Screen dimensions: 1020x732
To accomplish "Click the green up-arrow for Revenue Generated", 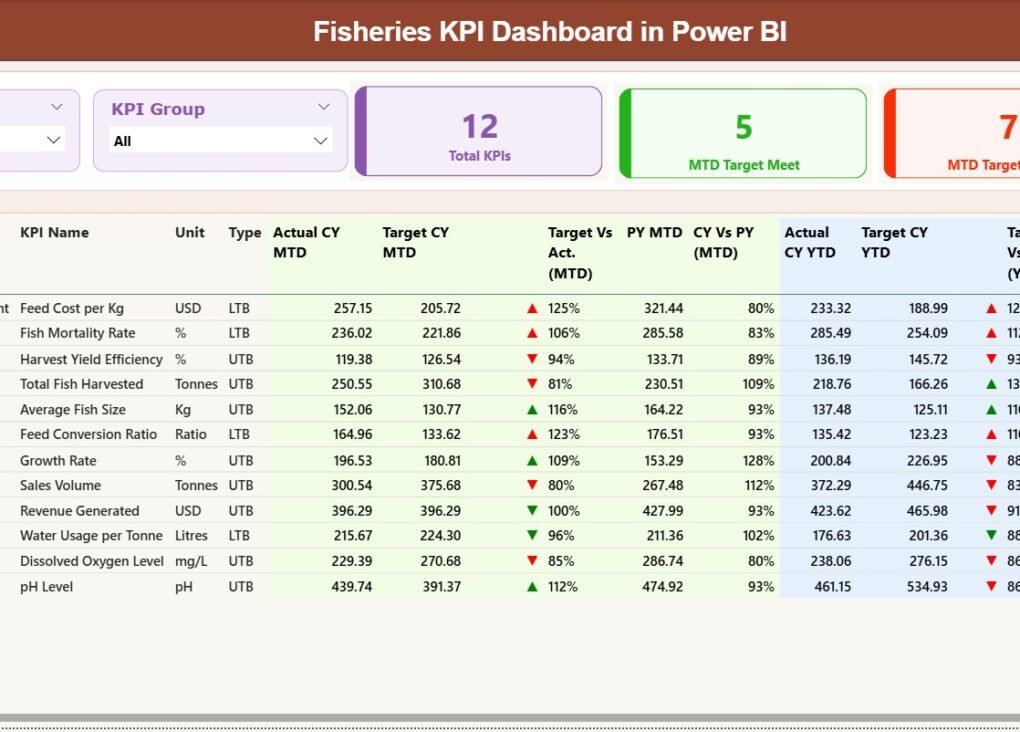I will (531, 510).
